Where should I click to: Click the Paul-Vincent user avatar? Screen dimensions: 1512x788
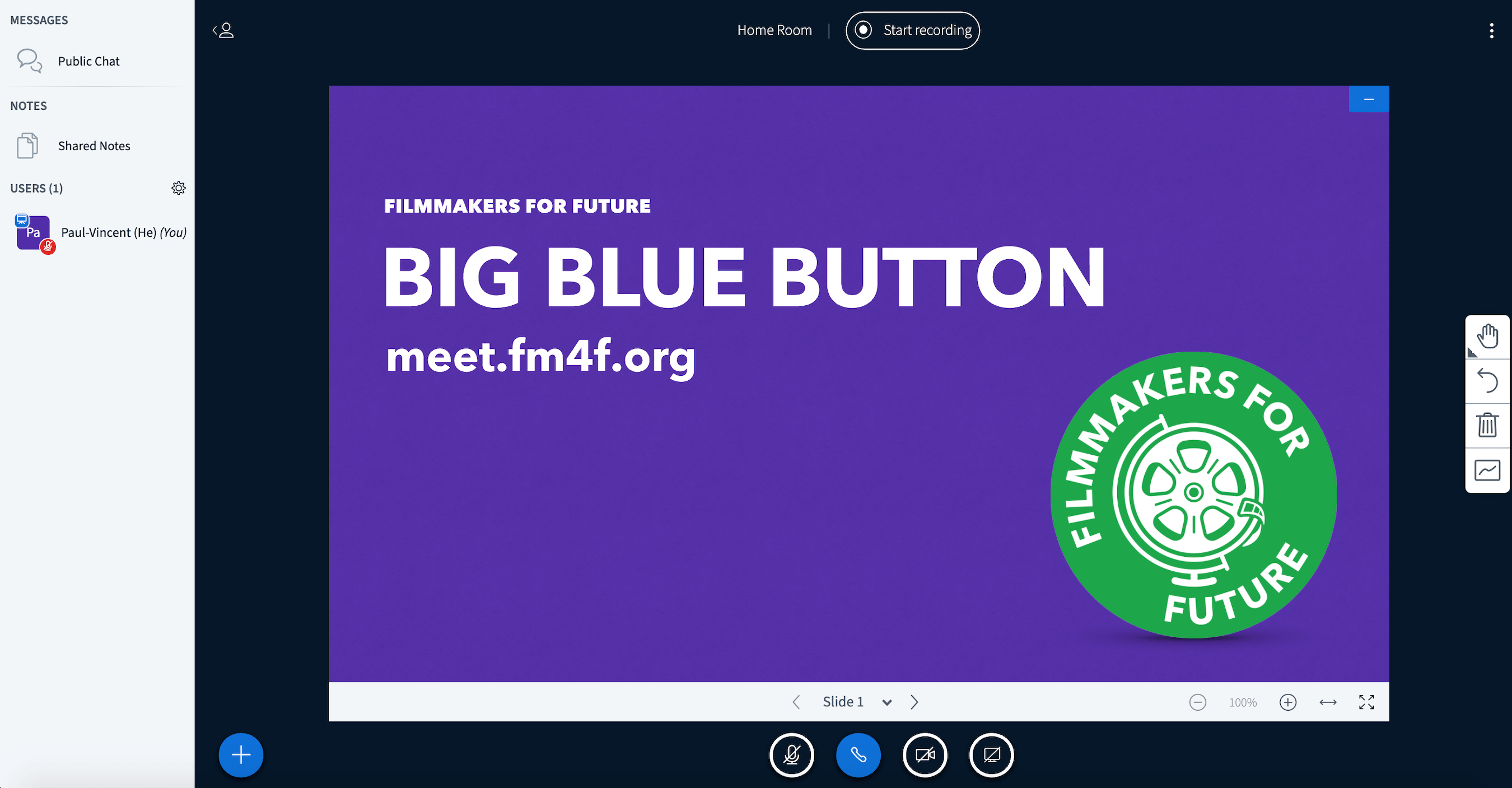click(x=34, y=232)
